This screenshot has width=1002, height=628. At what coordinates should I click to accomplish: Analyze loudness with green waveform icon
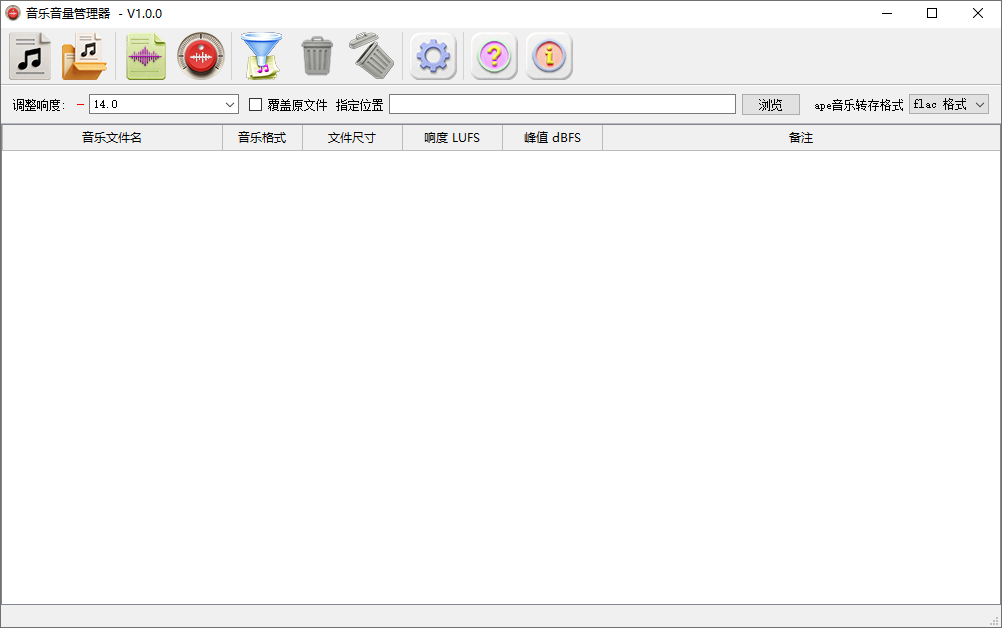[146, 56]
